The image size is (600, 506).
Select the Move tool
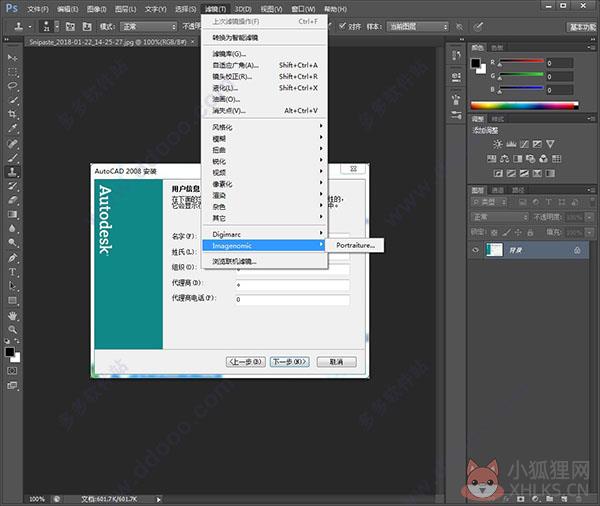(12, 58)
